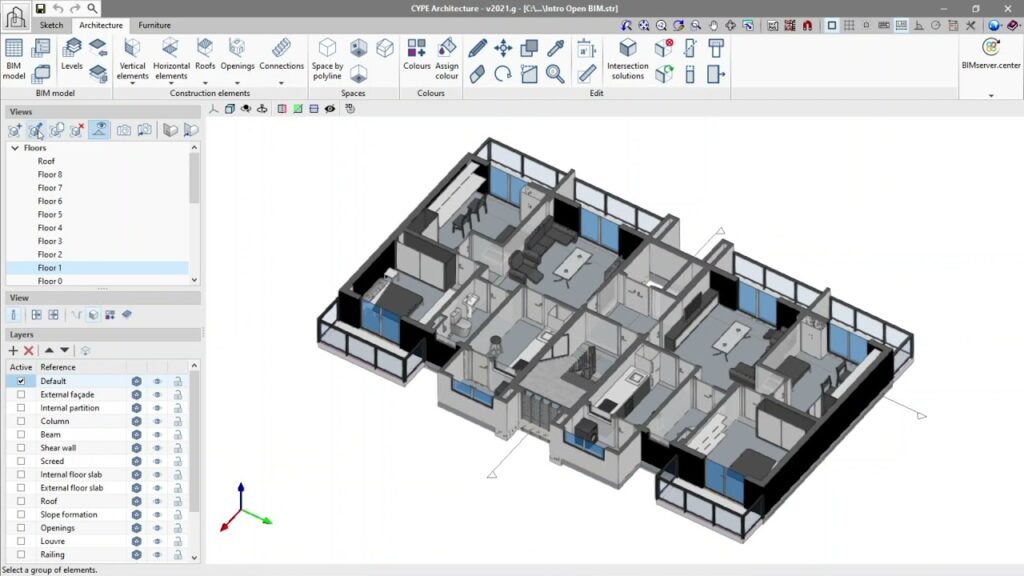Screen dimensions: 1024x576
Task: Open Intersection solutions
Action: [x=628, y=59]
